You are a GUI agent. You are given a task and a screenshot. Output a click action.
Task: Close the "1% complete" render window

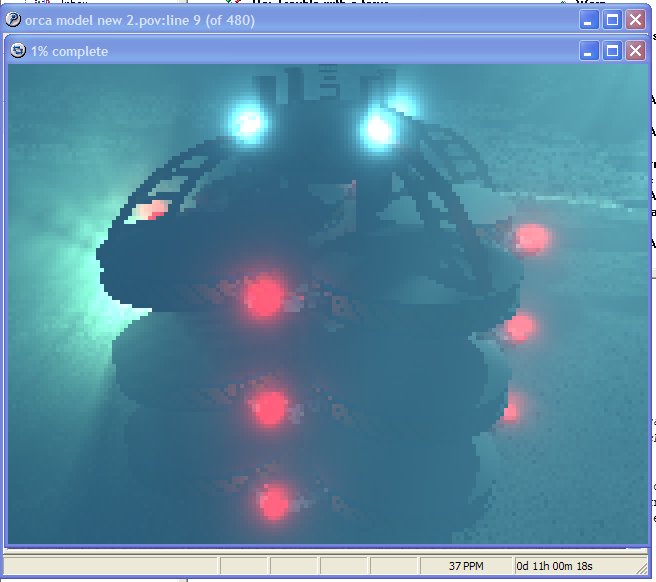tap(635, 50)
